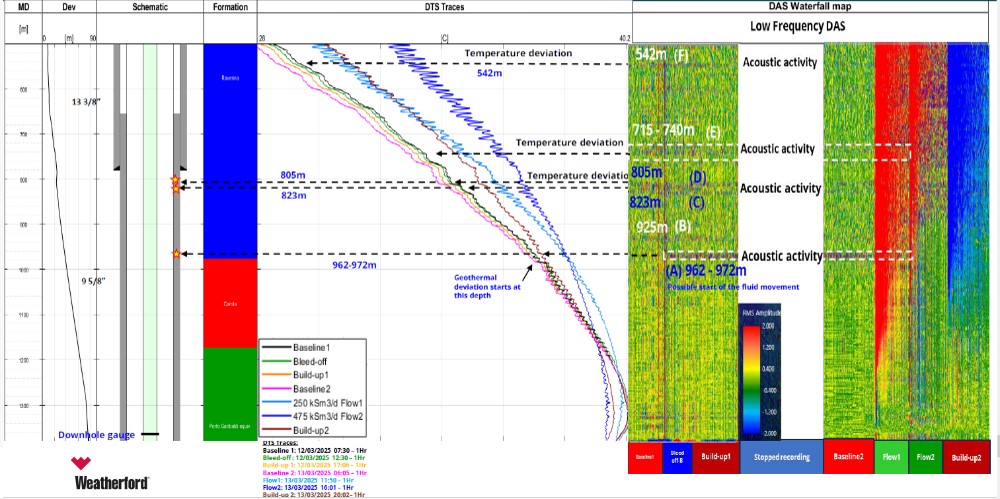The width and height of the screenshot is (1000, 499).
Task: Select the star marker at 962-972m depth
Action: coord(176,254)
